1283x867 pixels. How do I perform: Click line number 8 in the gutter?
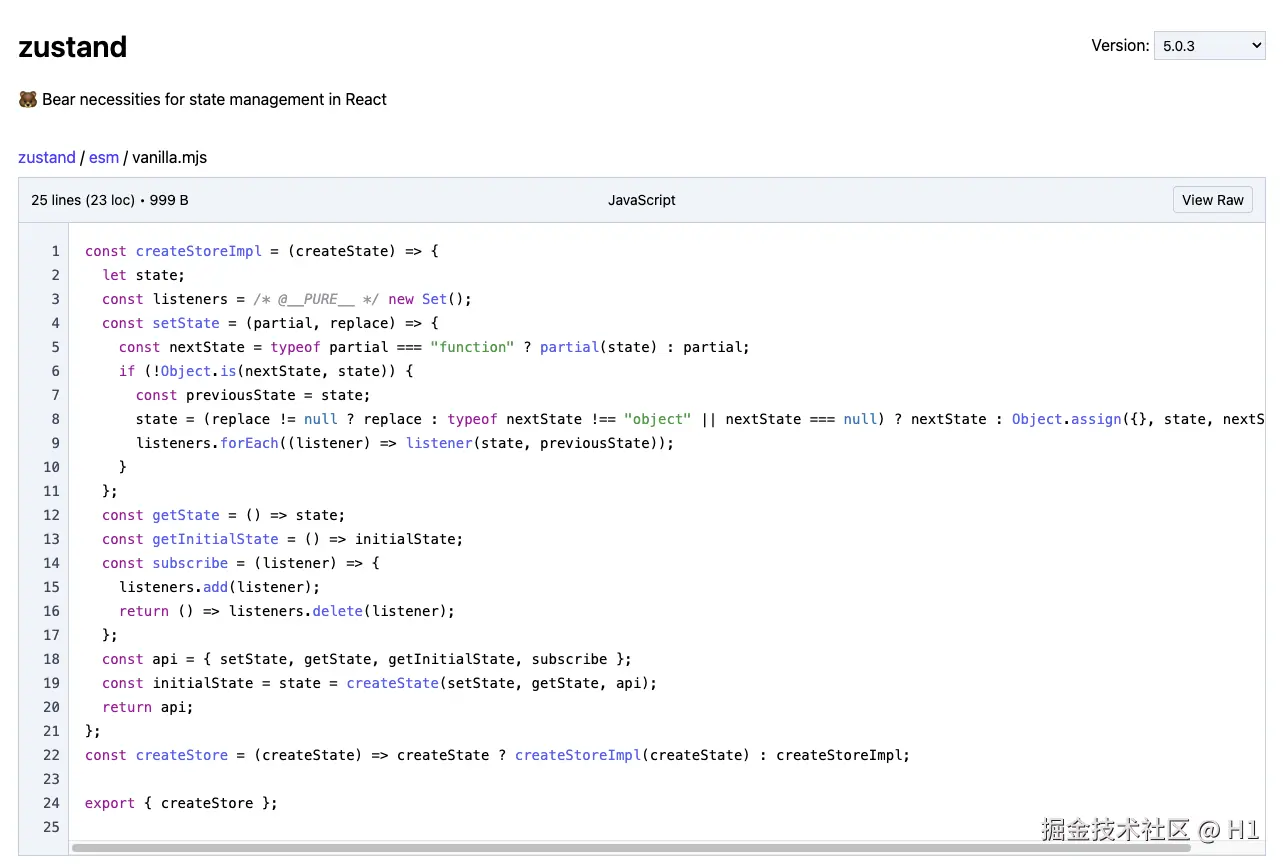[x=56, y=419]
